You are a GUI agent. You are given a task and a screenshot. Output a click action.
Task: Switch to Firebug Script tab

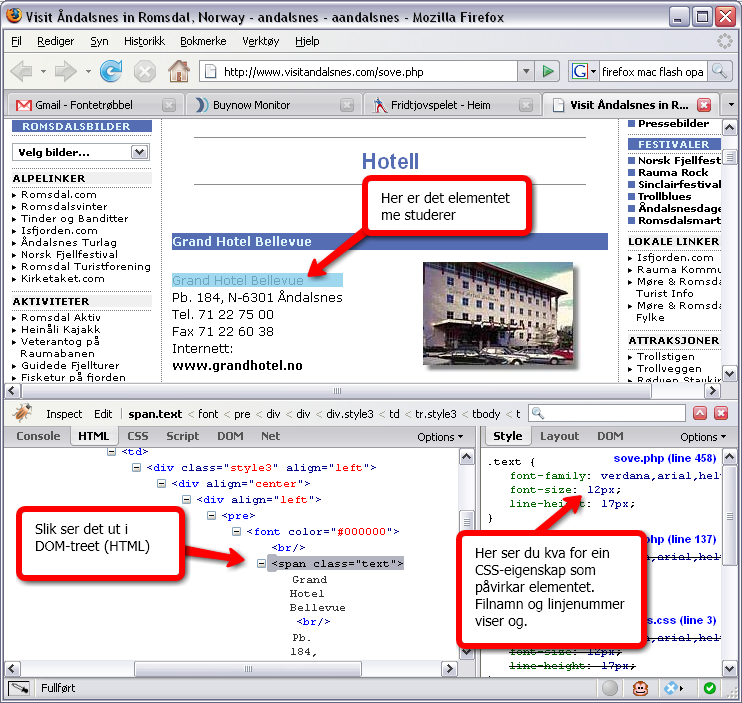(182, 436)
